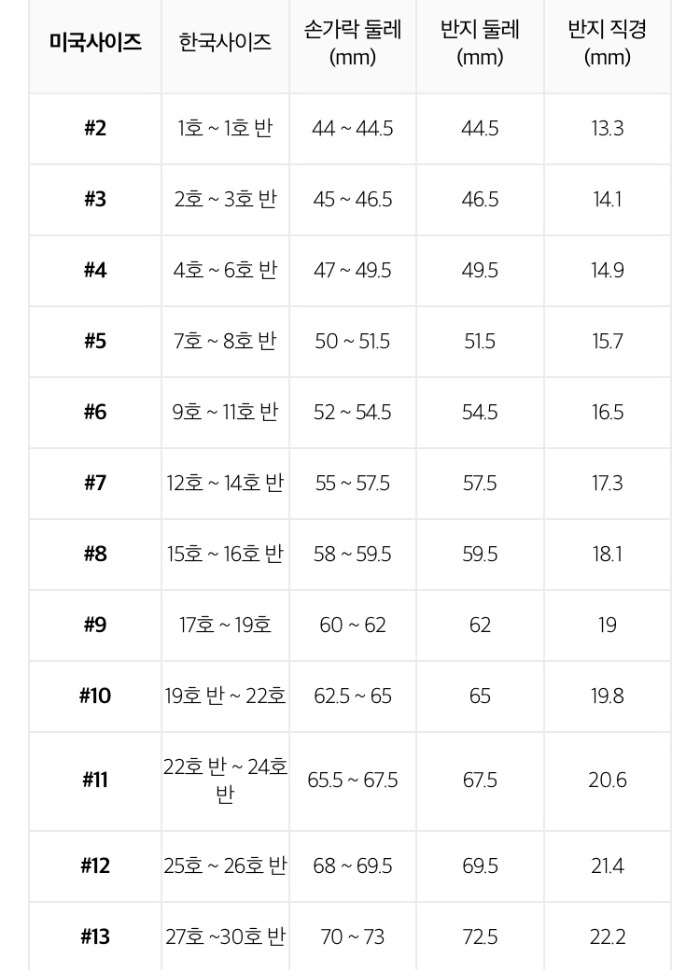Image resolution: width=700 pixels, height=970 pixels.
Task: Click finger circumference 55 ~ 57.5
Action: [352, 483]
